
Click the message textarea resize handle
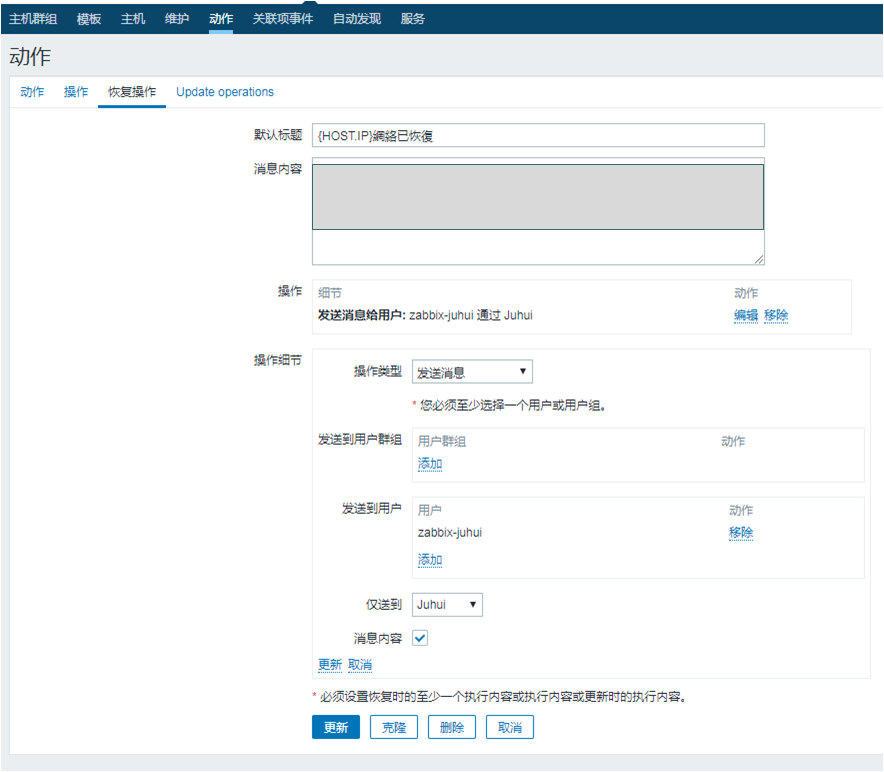[759, 259]
